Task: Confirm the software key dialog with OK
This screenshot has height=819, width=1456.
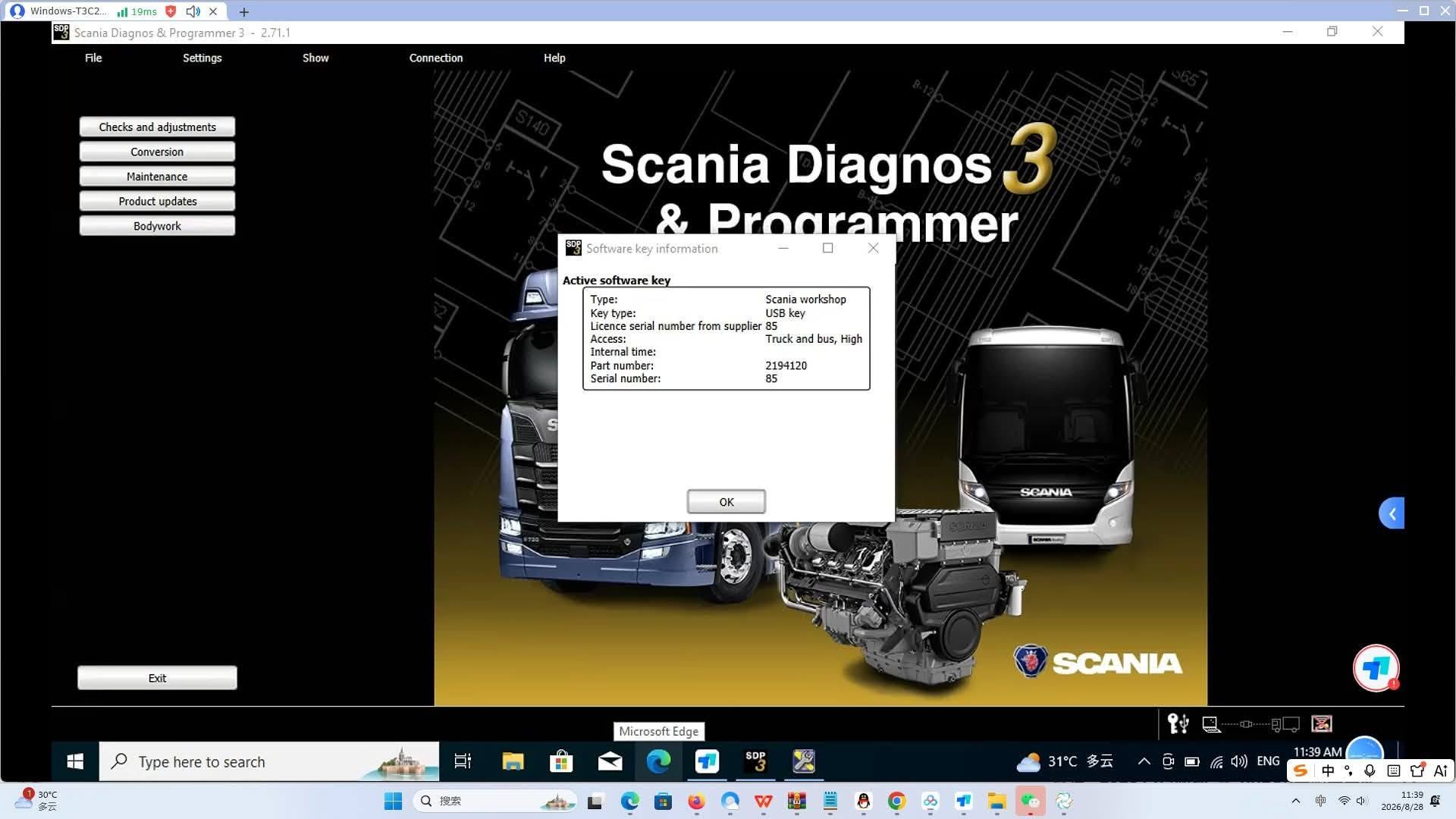Action: tap(726, 502)
